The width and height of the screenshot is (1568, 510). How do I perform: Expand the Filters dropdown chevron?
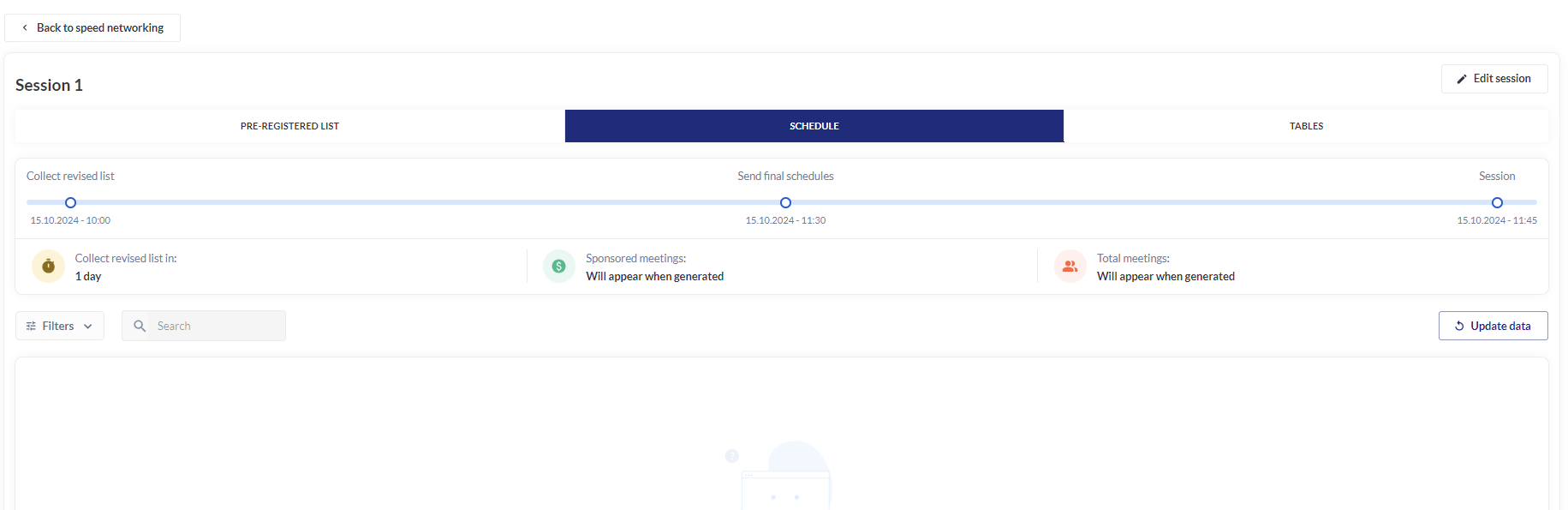pos(88,326)
